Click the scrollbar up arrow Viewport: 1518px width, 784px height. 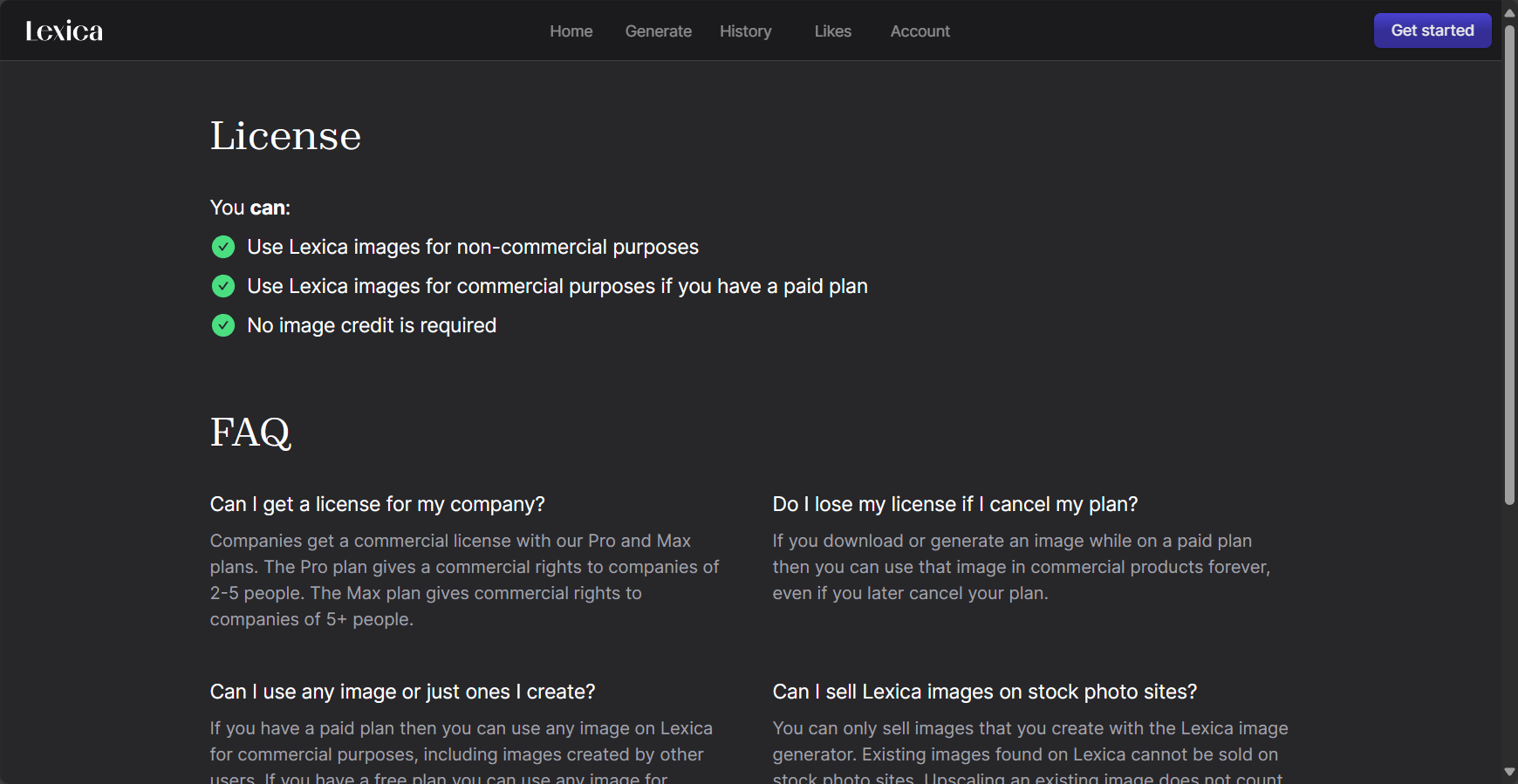(x=1509, y=12)
